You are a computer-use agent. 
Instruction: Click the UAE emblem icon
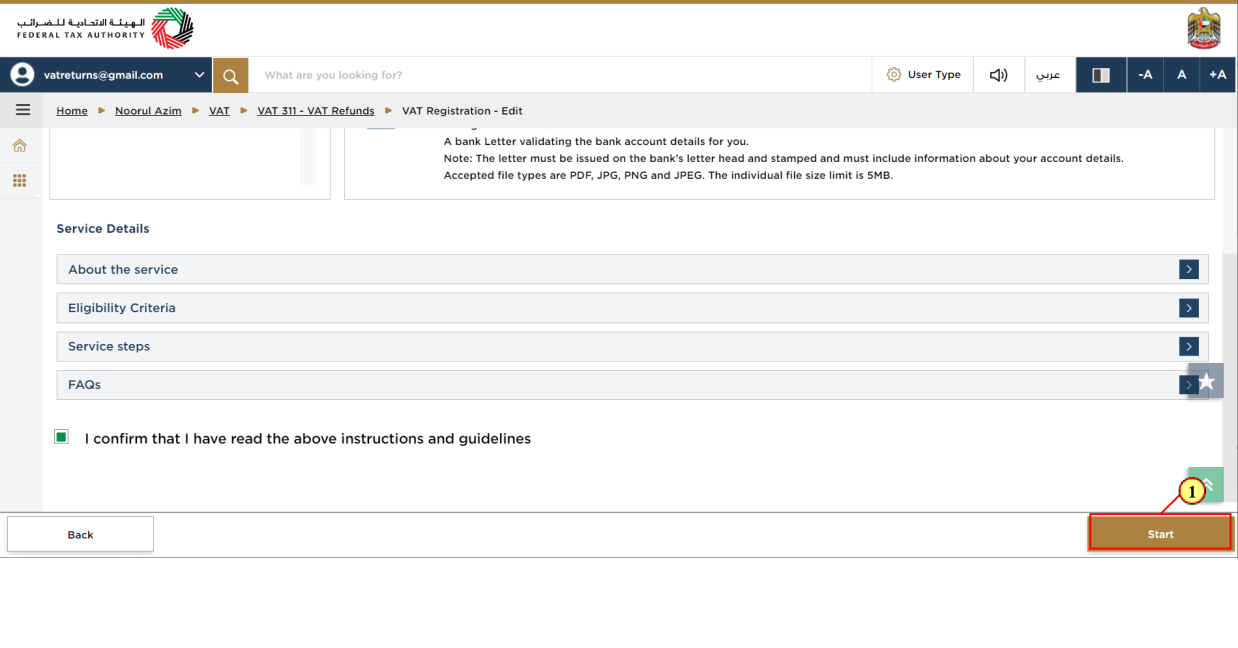pos(1203,29)
